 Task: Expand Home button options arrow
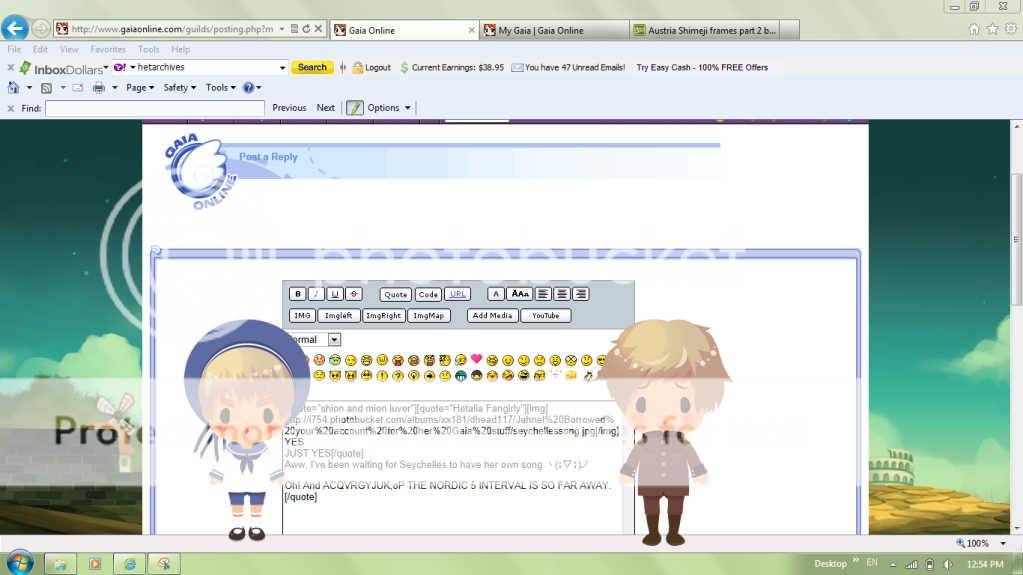point(29,87)
